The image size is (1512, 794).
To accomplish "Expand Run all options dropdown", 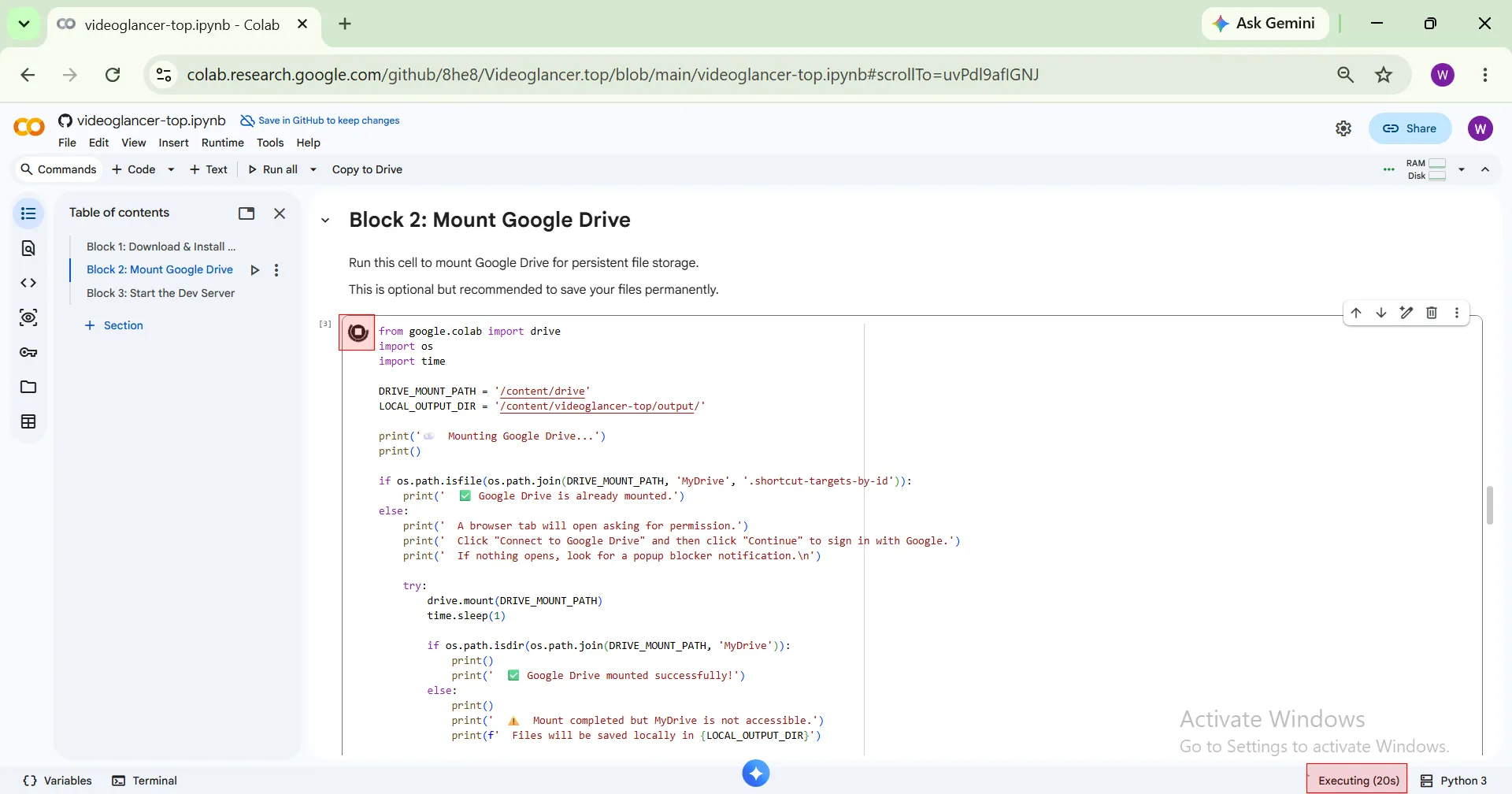I will (313, 169).
